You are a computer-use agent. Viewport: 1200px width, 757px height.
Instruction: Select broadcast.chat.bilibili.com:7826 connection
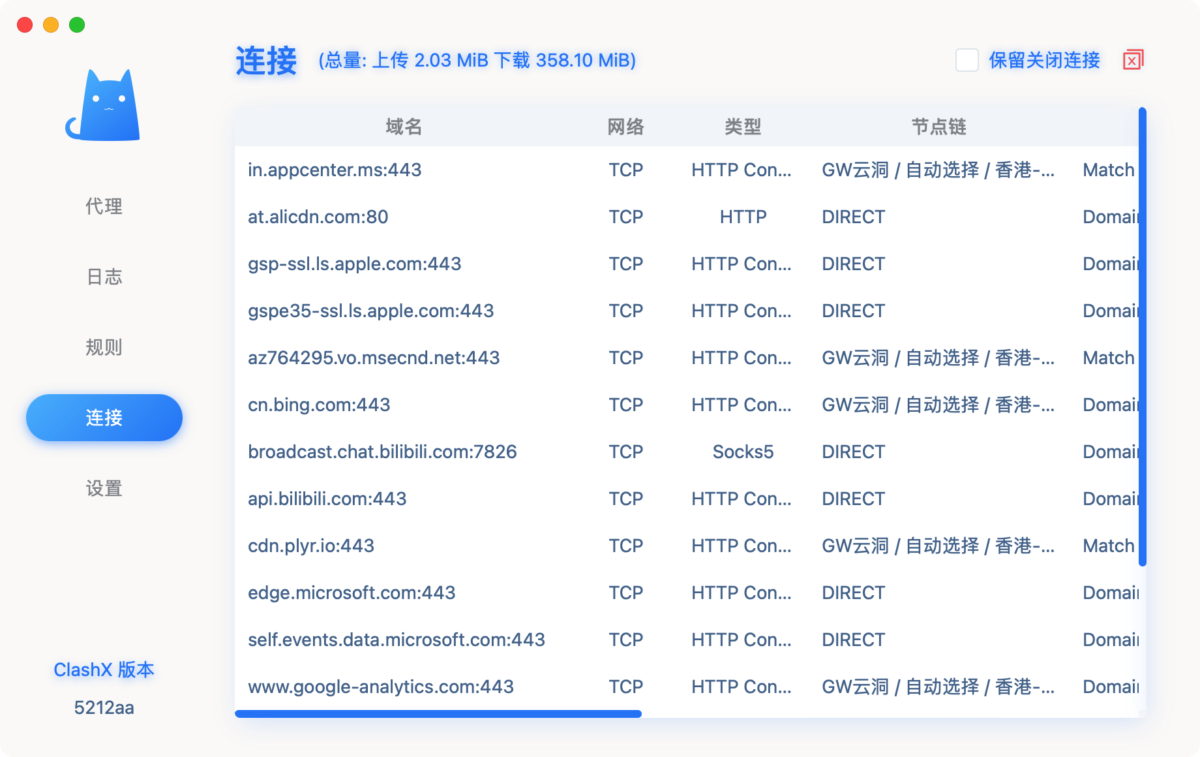click(x=687, y=452)
